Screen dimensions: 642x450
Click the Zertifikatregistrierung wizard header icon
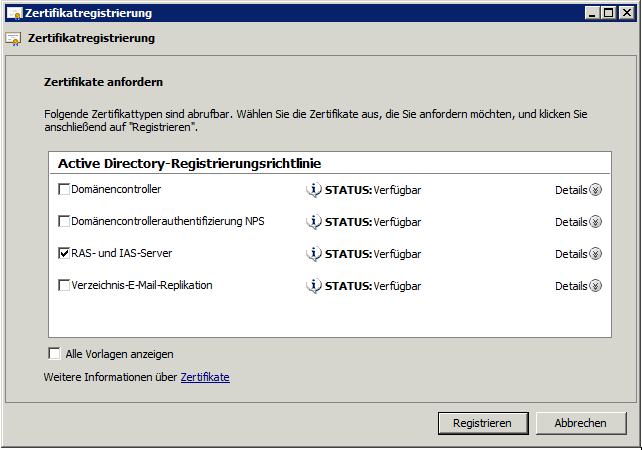click(x=14, y=39)
